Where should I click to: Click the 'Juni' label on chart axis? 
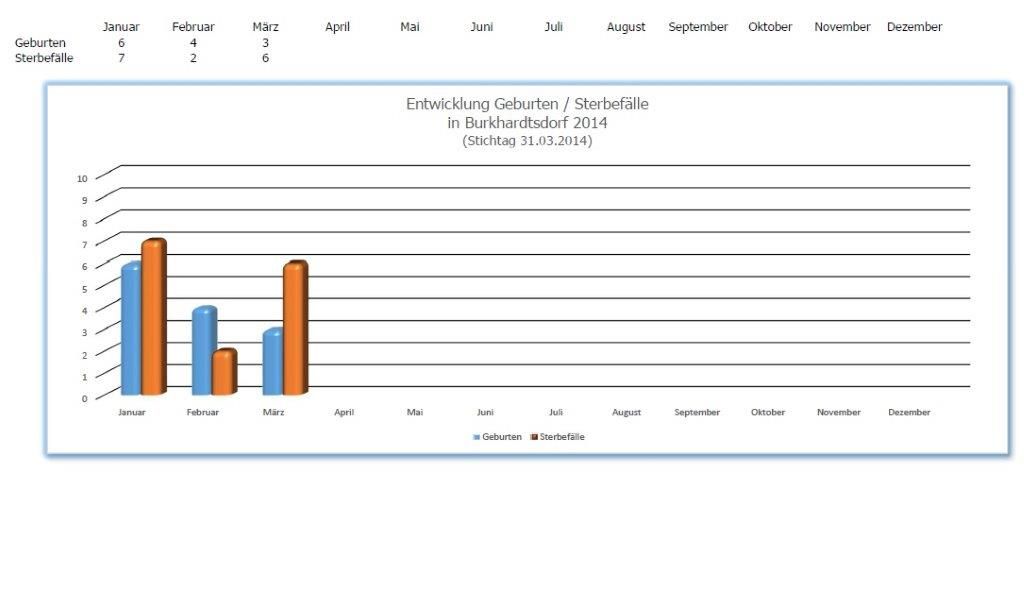point(485,412)
